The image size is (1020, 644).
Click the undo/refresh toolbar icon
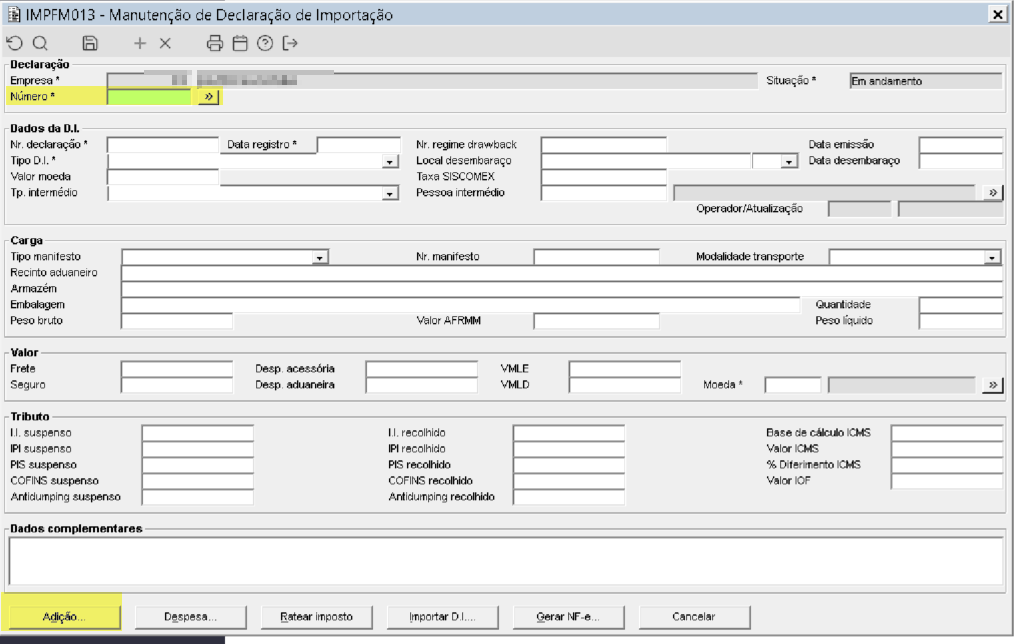click(14, 44)
